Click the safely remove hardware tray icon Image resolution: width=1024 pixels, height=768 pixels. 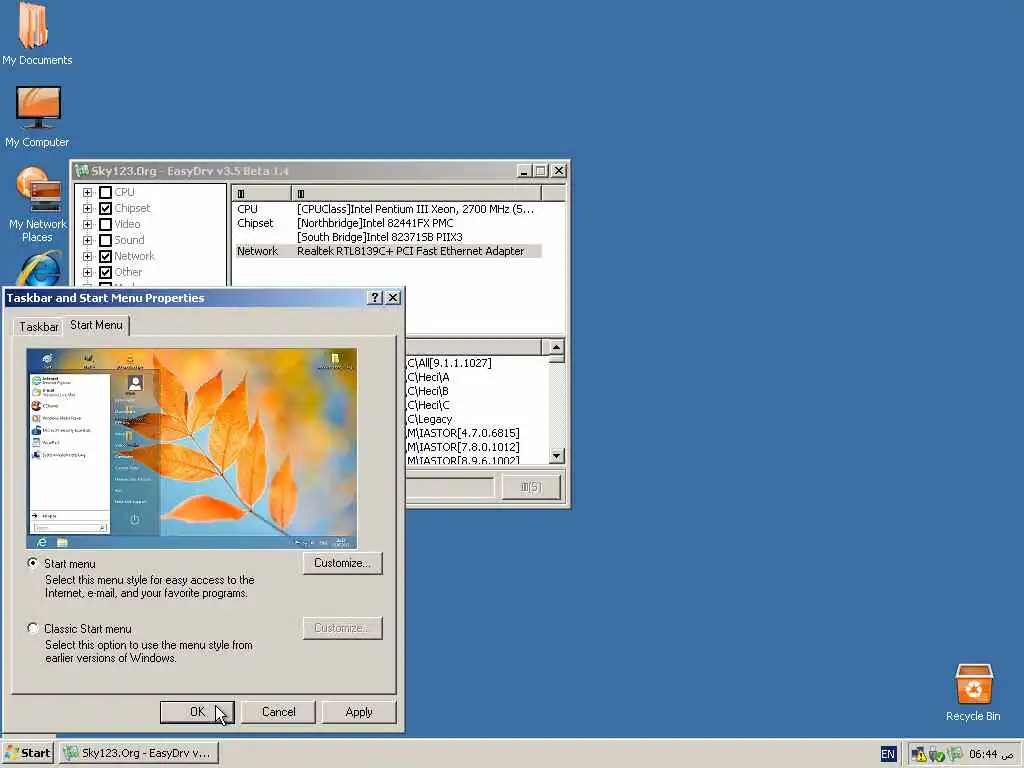pos(936,754)
